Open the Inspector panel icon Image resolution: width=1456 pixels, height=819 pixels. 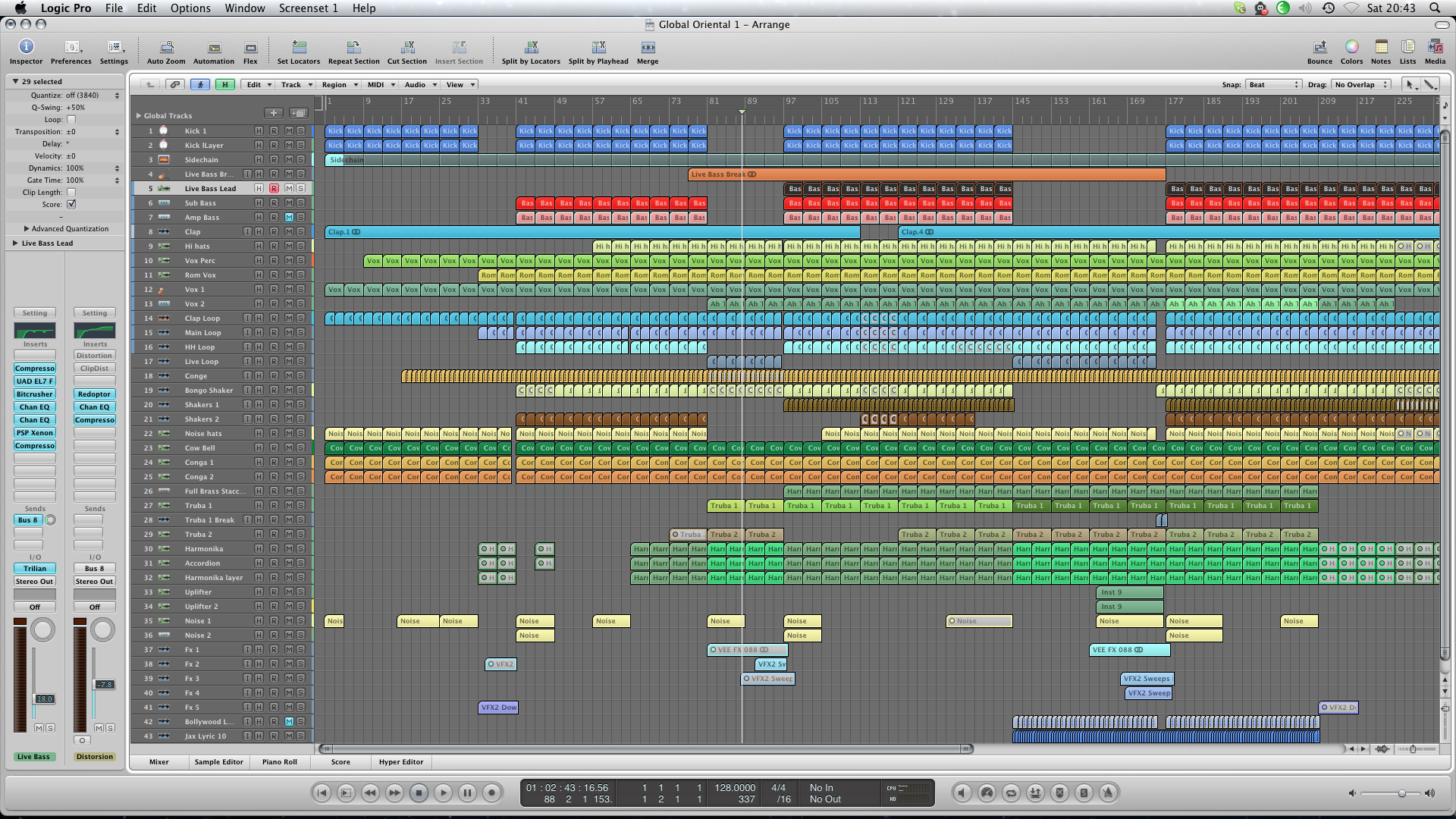point(26,48)
